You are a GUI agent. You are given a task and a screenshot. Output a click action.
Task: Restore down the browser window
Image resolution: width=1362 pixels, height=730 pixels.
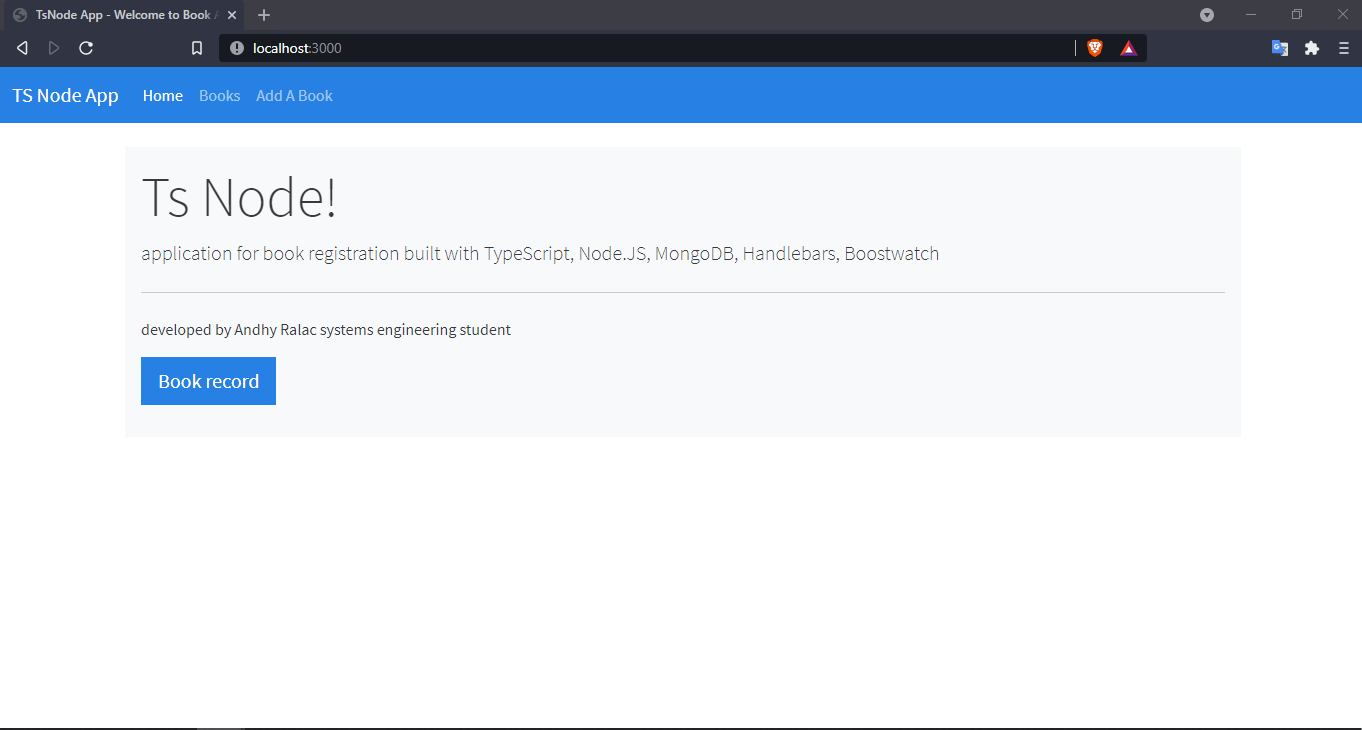pyautogui.click(x=1297, y=15)
